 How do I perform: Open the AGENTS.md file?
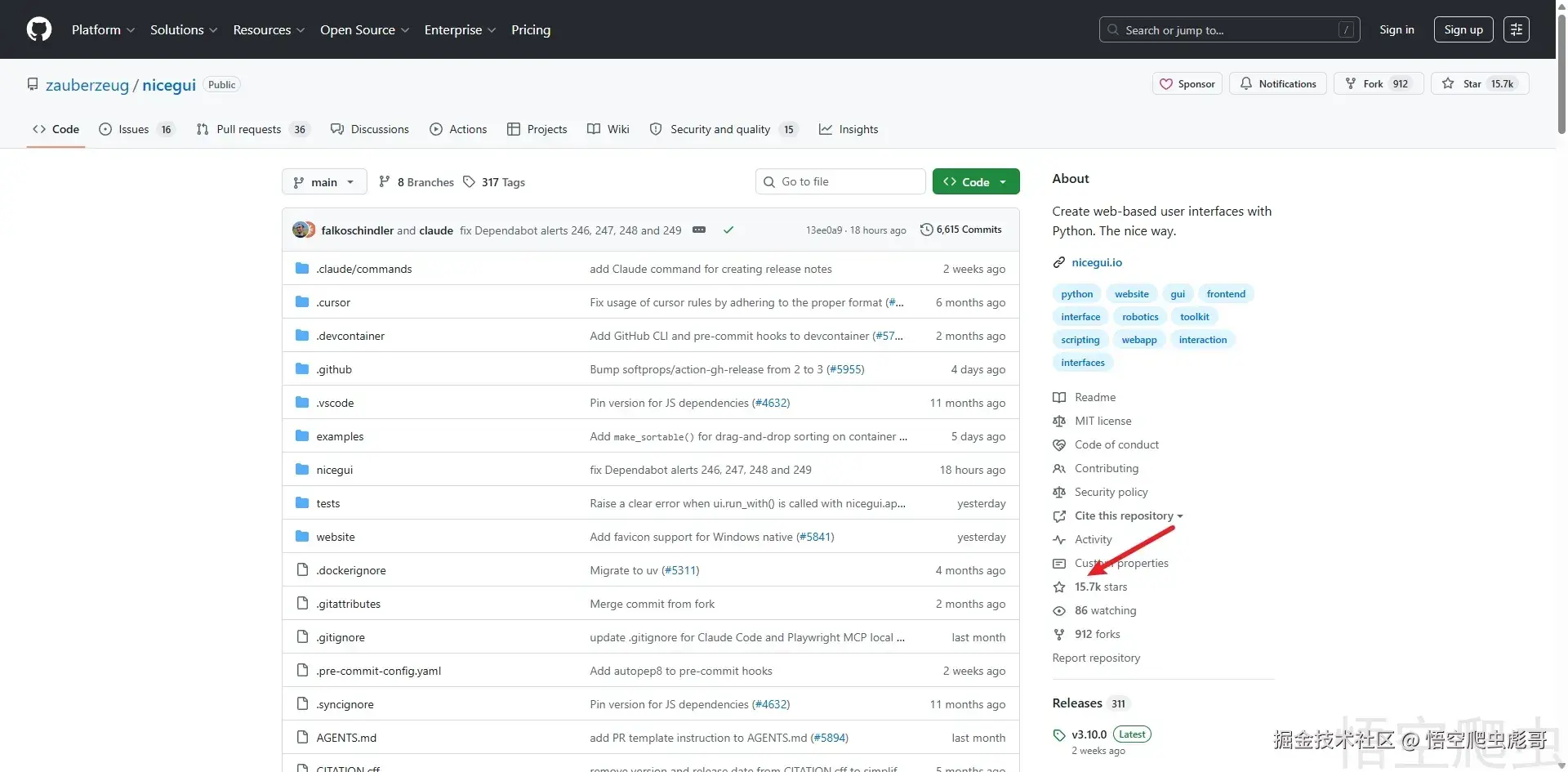[346, 738]
